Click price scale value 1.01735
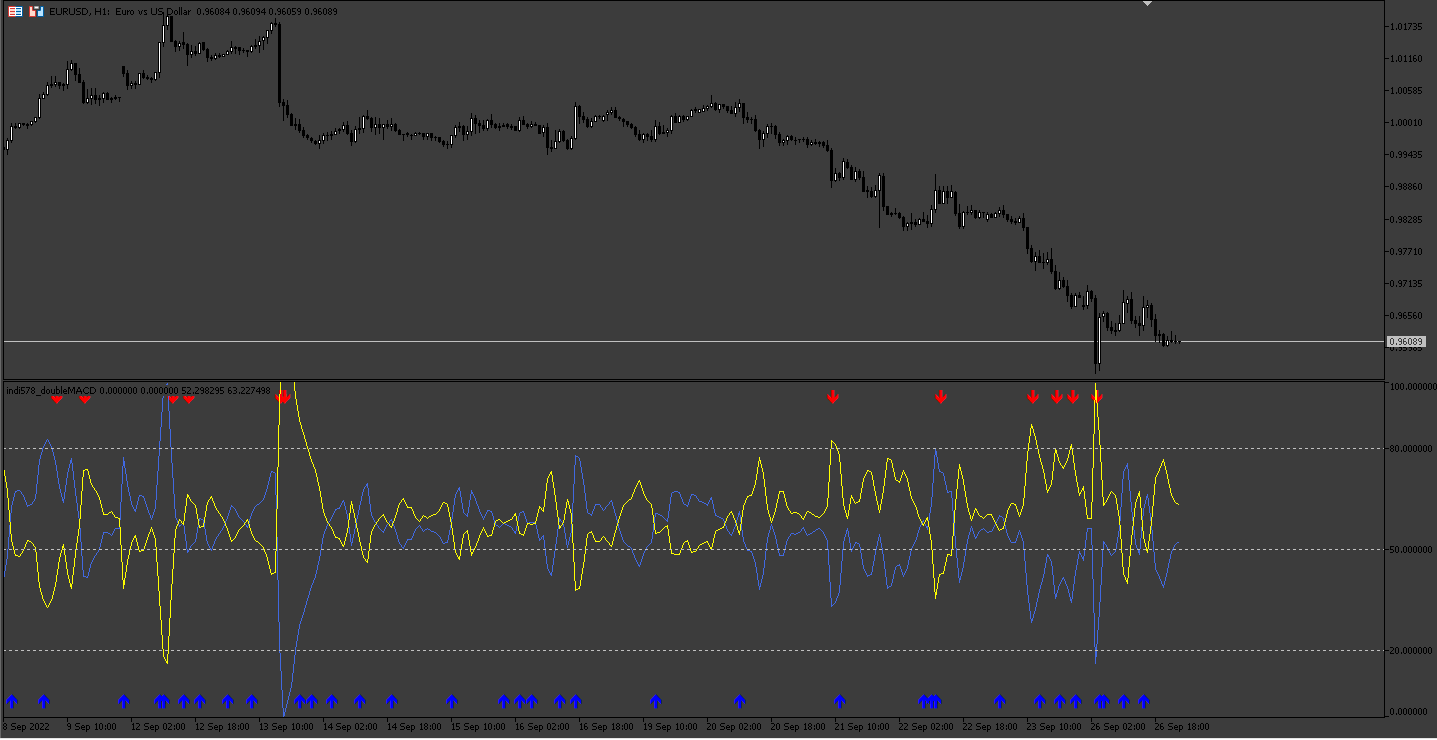This screenshot has width=1437, height=740. [x=1406, y=27]
